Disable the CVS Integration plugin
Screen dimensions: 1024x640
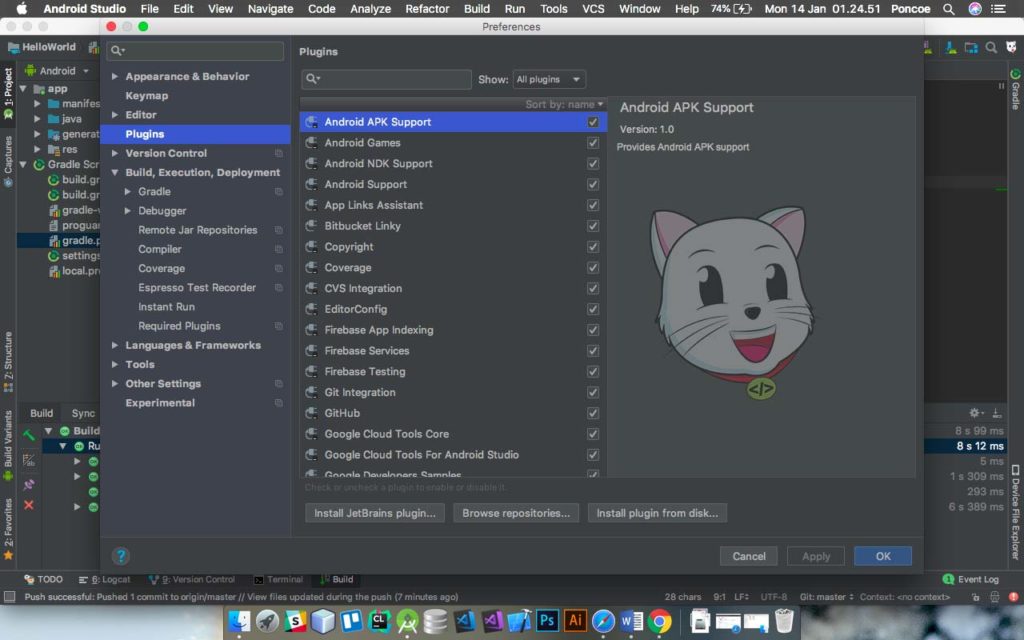point(593,288)
